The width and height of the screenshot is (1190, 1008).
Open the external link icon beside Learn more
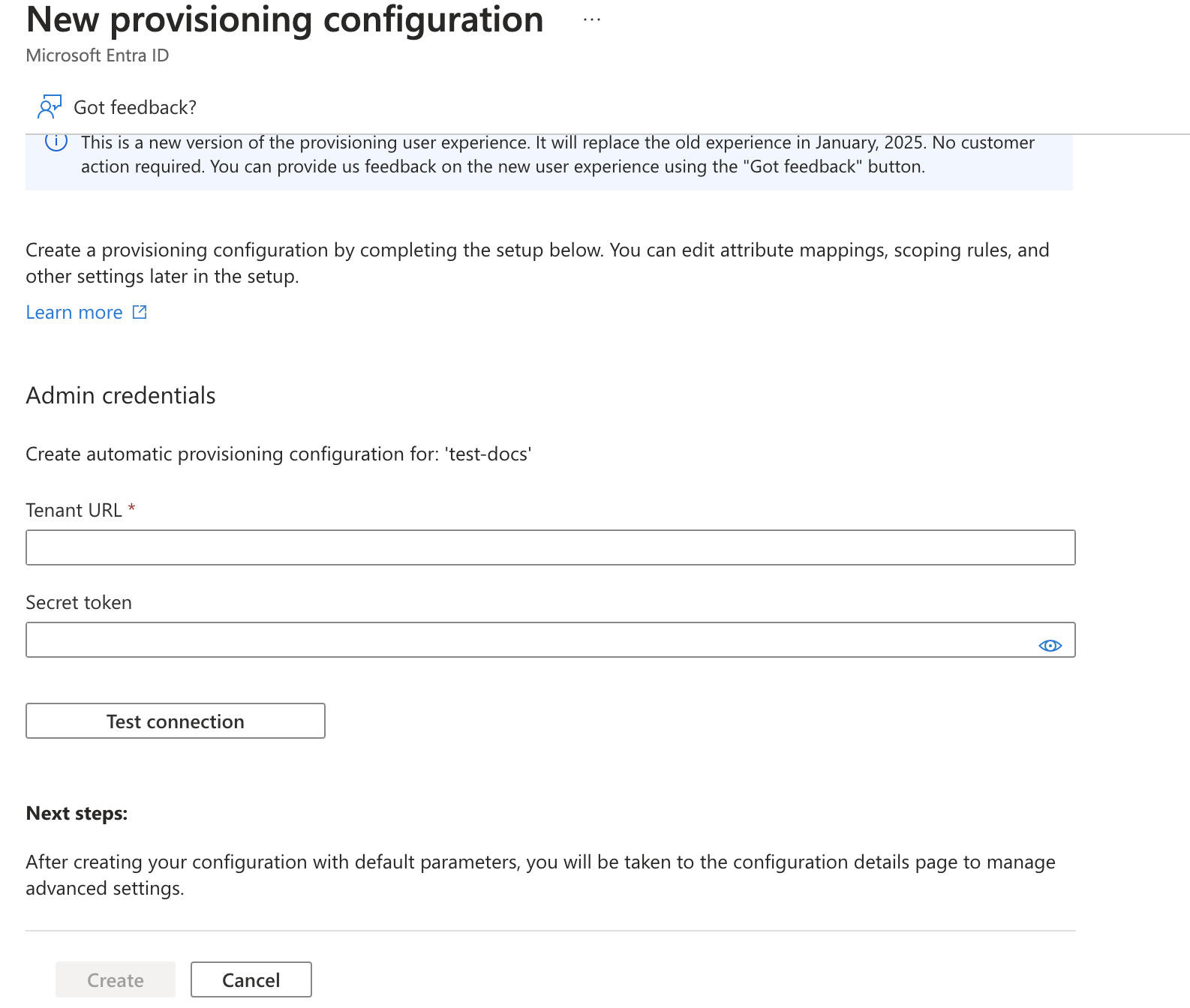(x=140, y=312)
